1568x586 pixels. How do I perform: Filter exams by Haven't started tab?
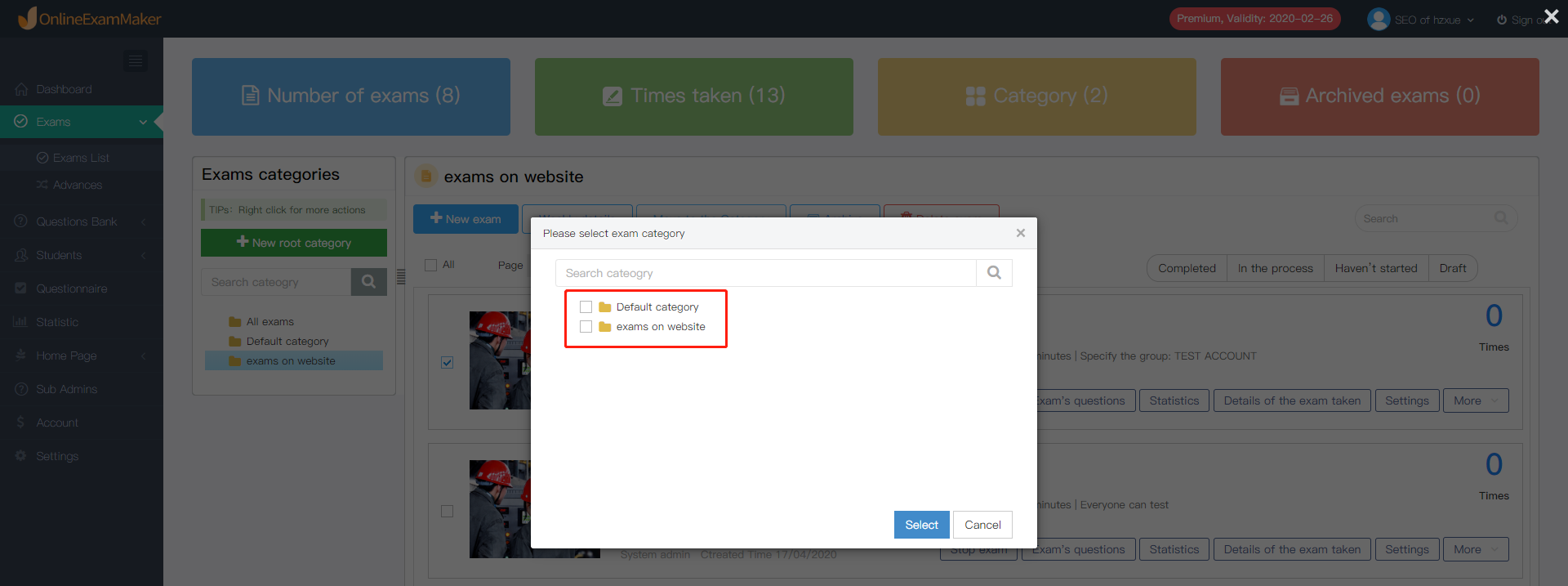[x=1376, y=268]
